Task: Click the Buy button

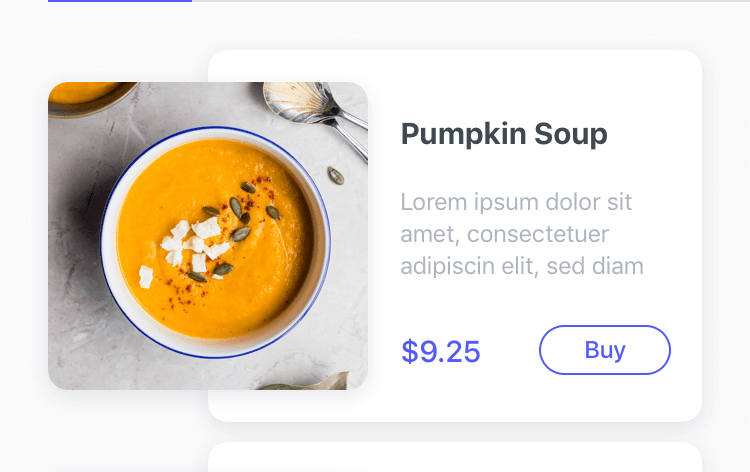Action: coord(605,350)
